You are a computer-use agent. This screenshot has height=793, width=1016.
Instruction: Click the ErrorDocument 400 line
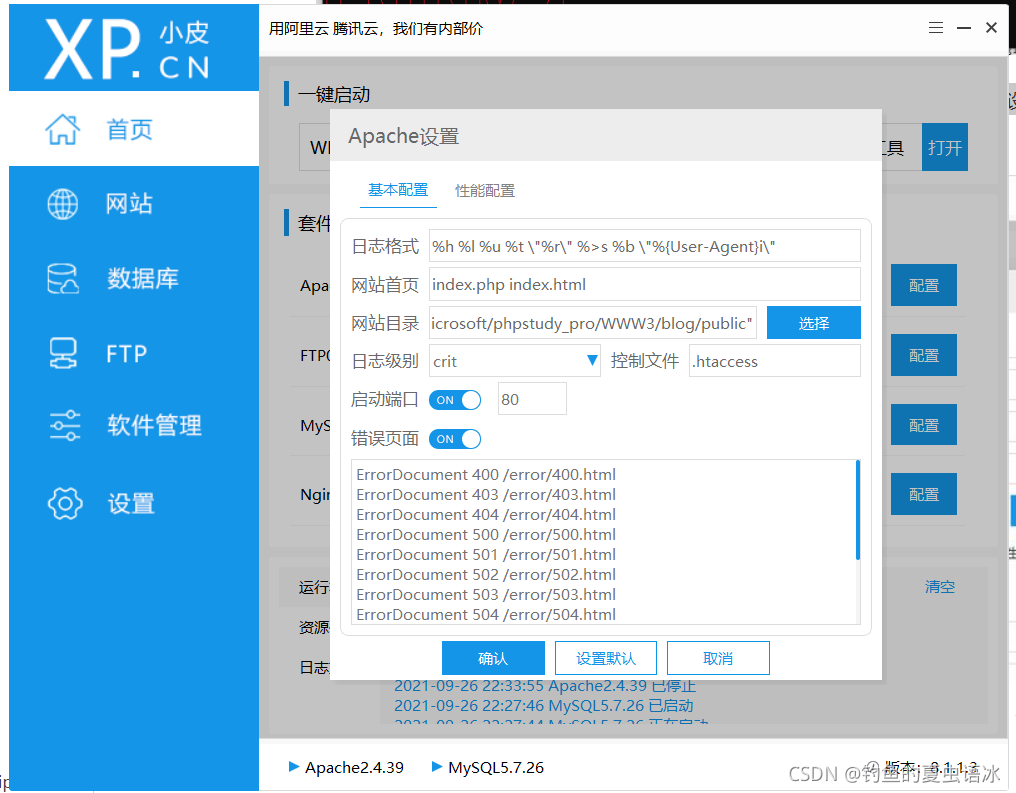coord(486,474)
